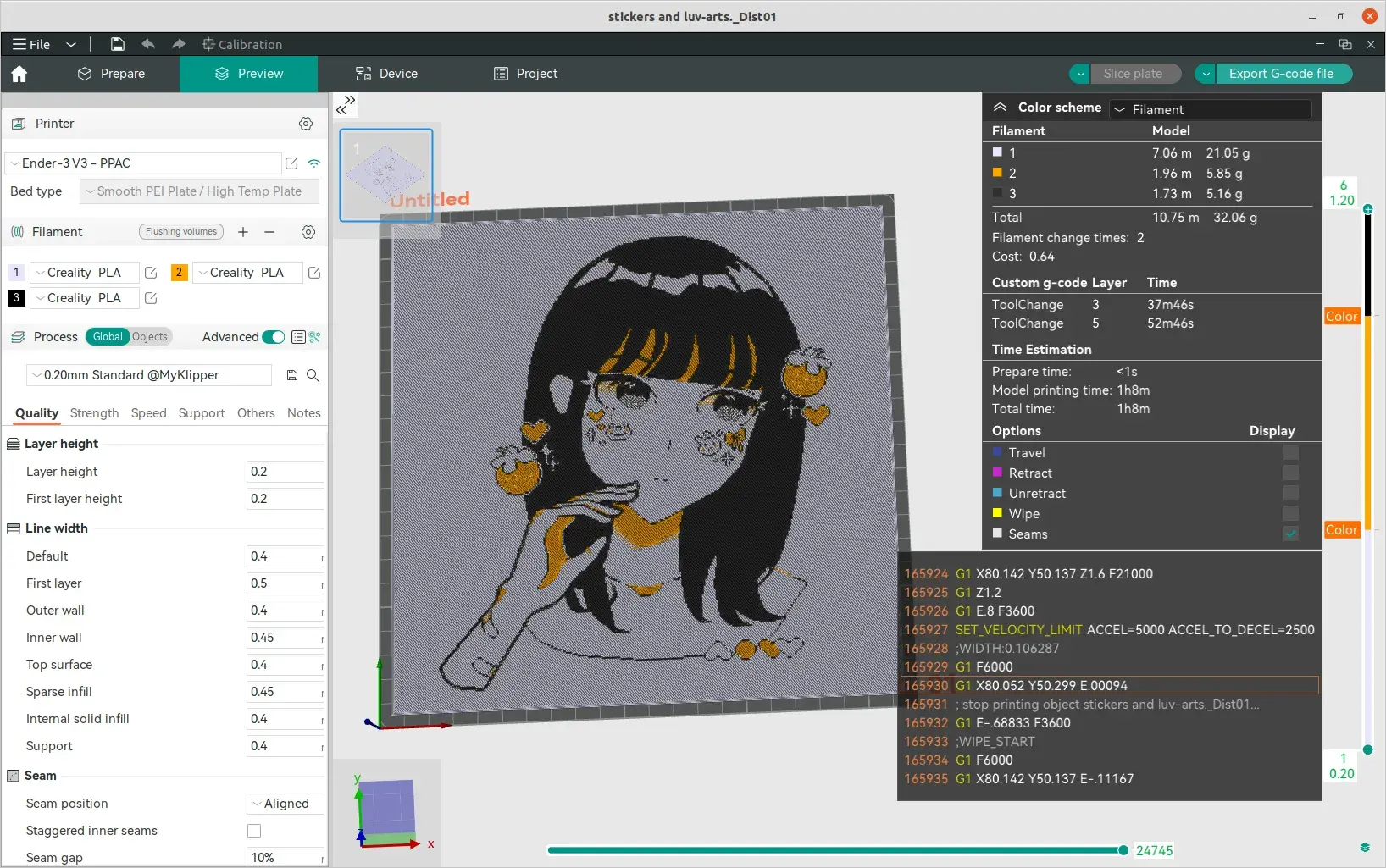
Task: Click the horizontal move slider handle
Action: point(1123,850)
